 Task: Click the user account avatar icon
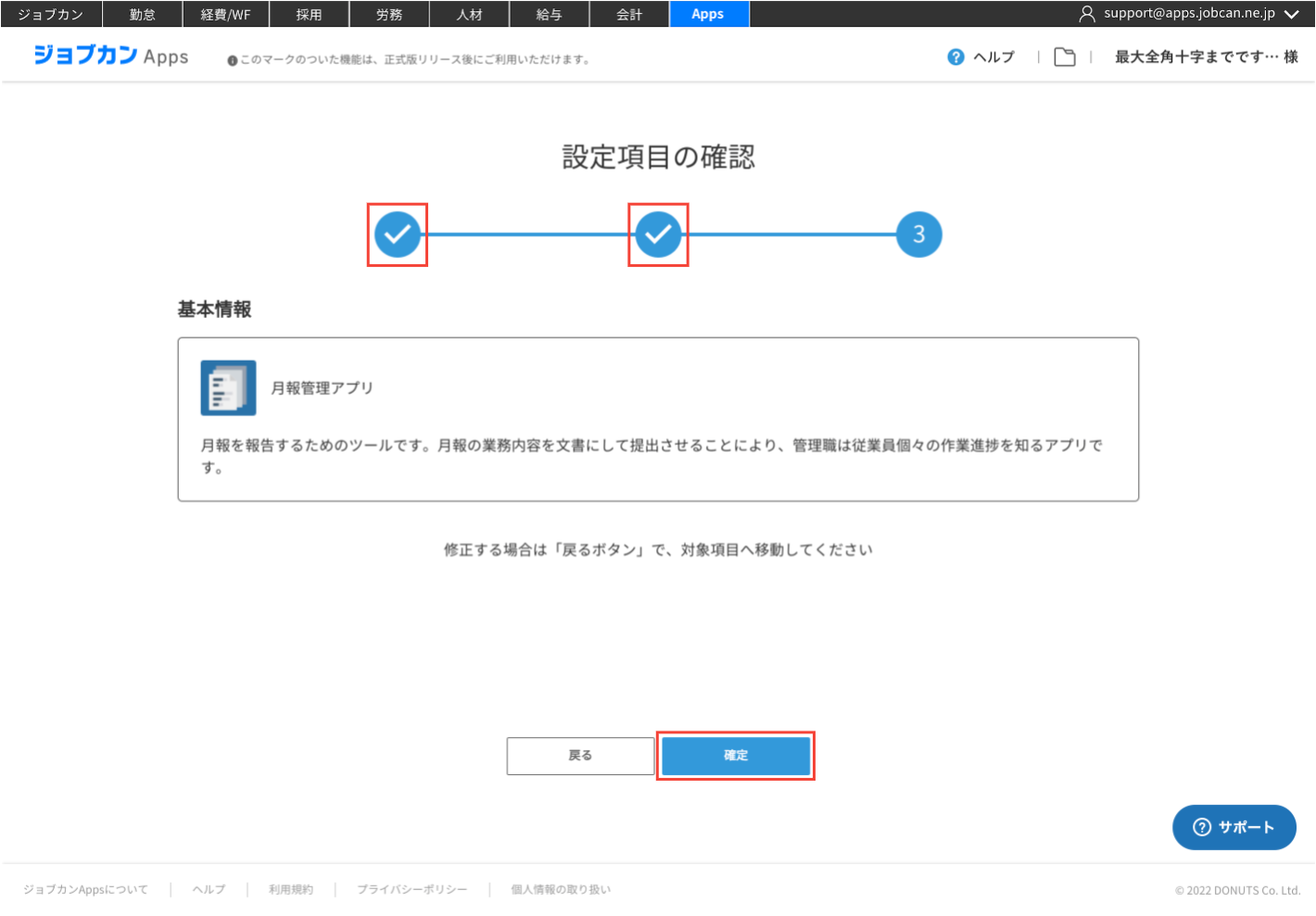(x=1087, y=14)
